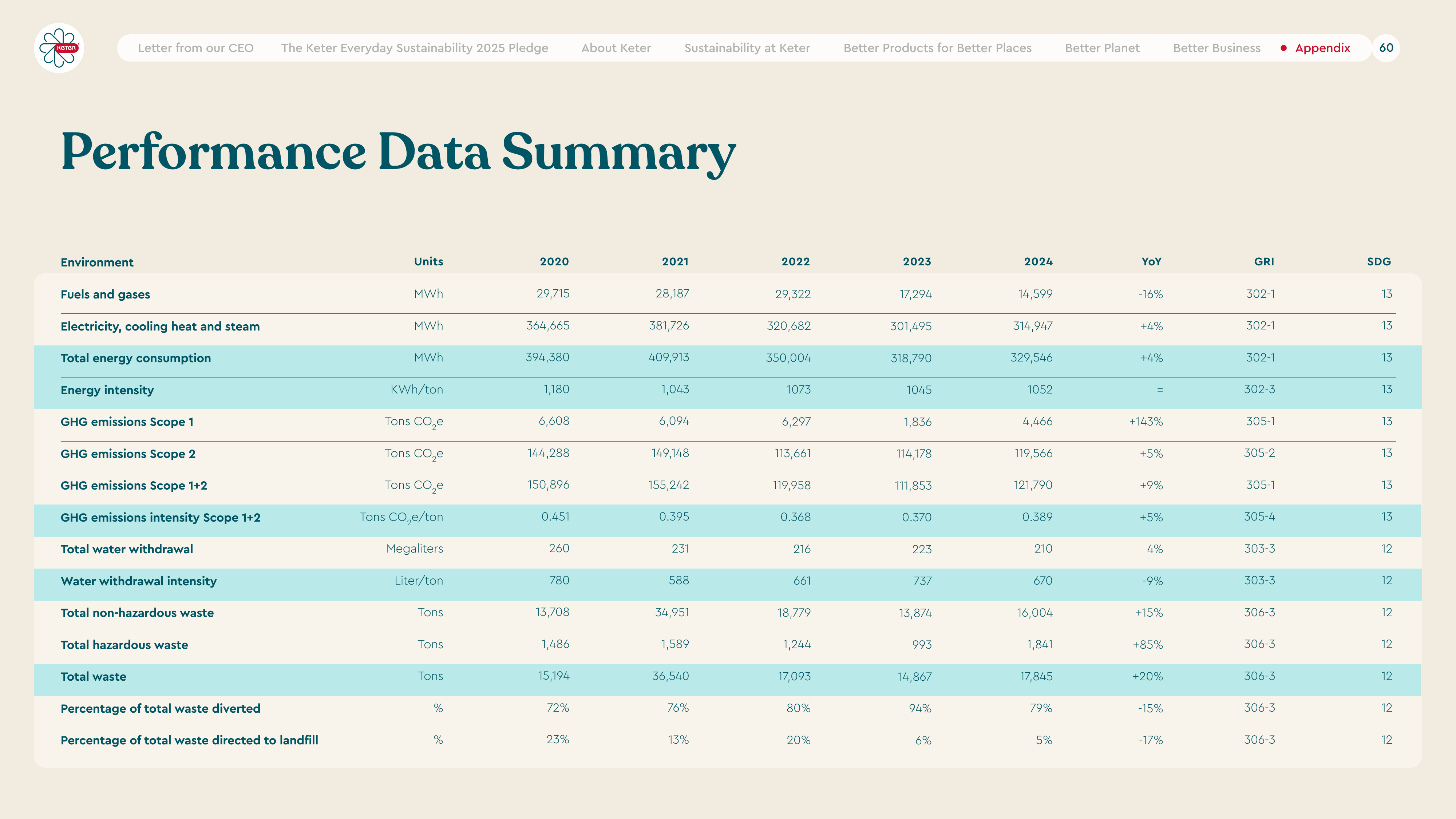Jump to the Better Planet section
Image resolution: width=1456 pixels, height=819 pixels.
coord(1102,48)
